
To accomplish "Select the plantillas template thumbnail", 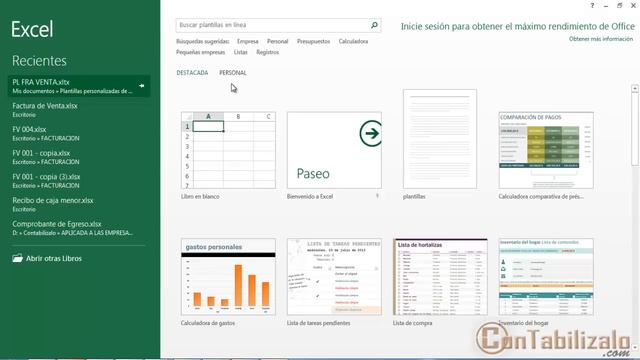I will coord(440,139).
